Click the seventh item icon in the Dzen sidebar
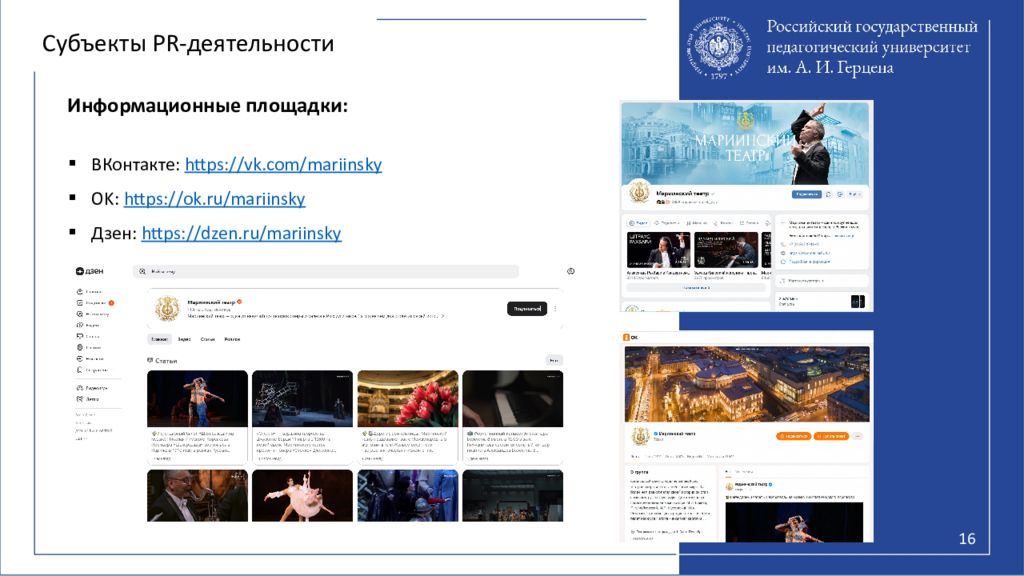The height and width of the screenshot is (576, 1024). (80, 359)
